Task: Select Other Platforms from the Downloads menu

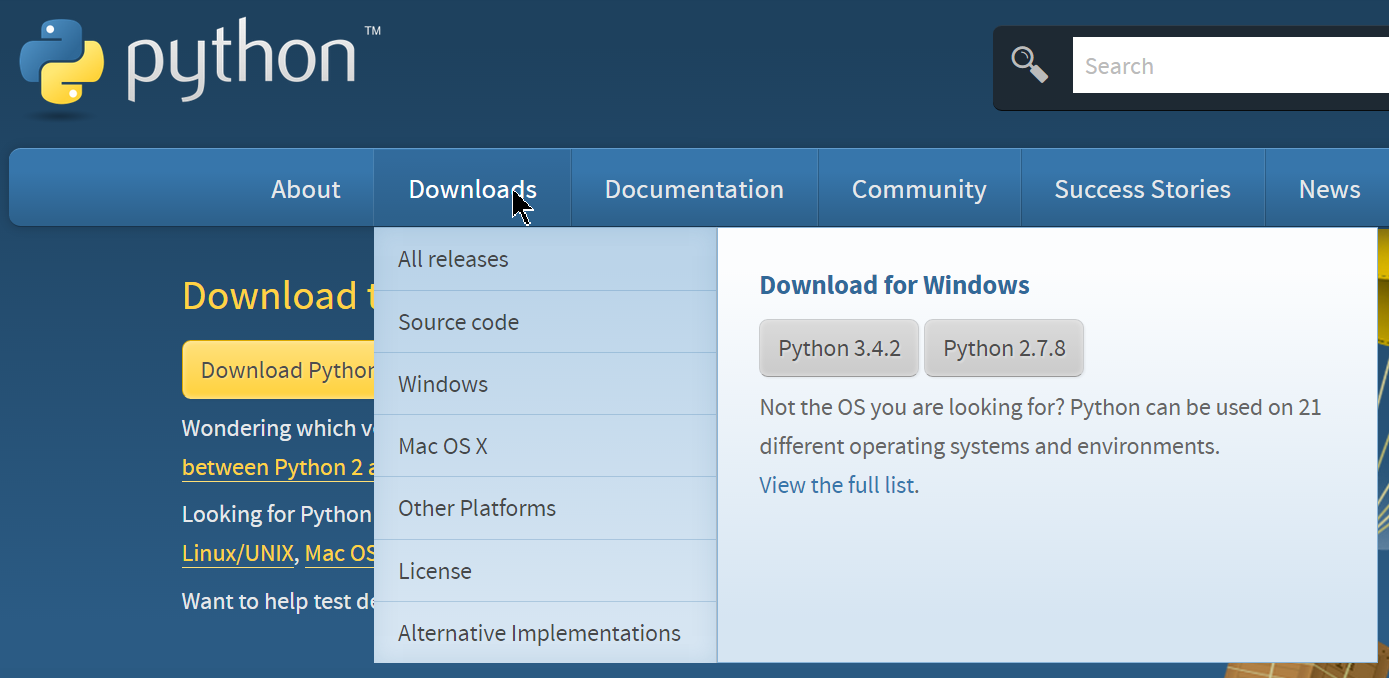Action: tap(477, 508)
